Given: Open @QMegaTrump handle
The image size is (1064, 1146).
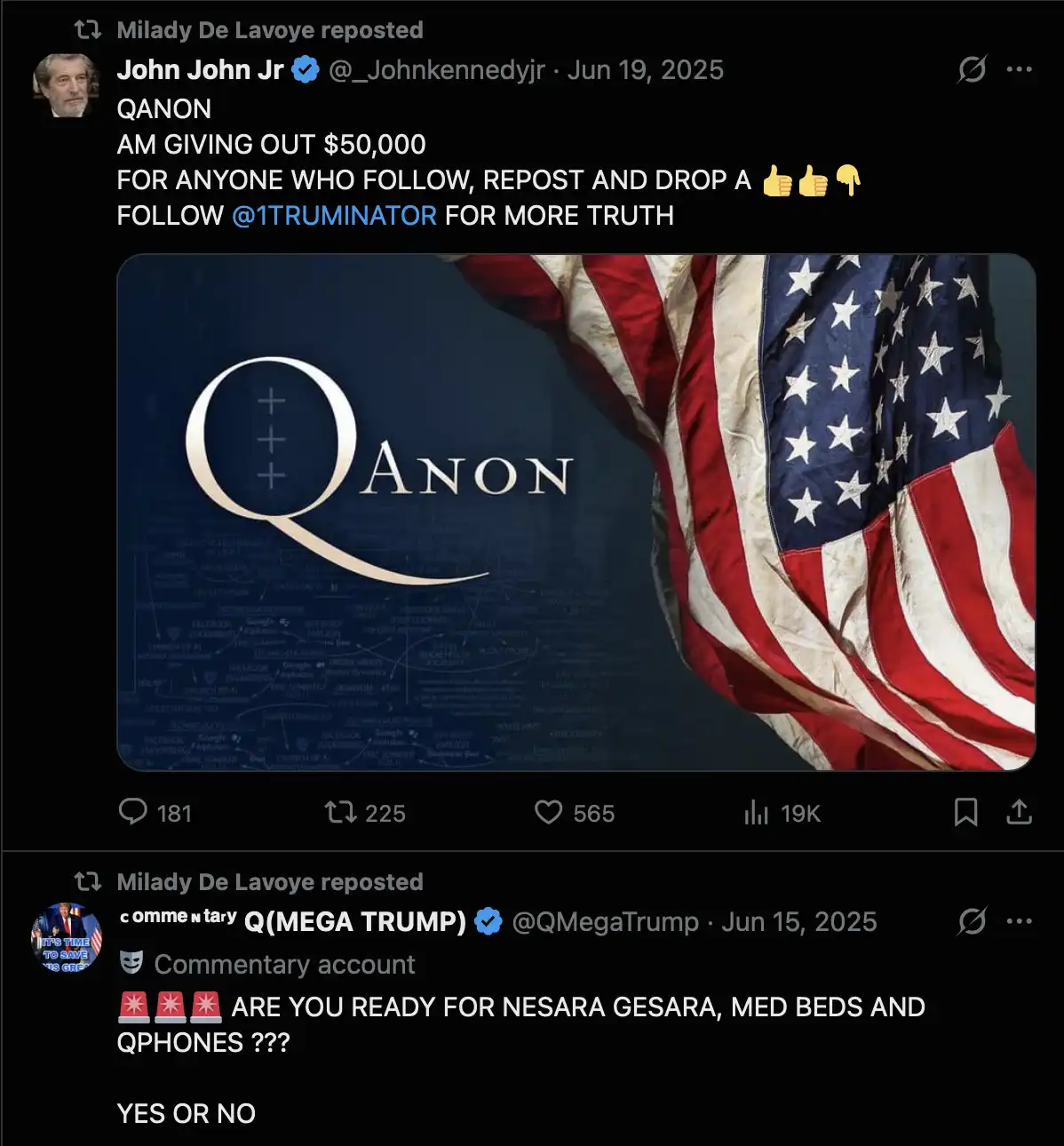Looking at the screenshot, I should point(605,921).
